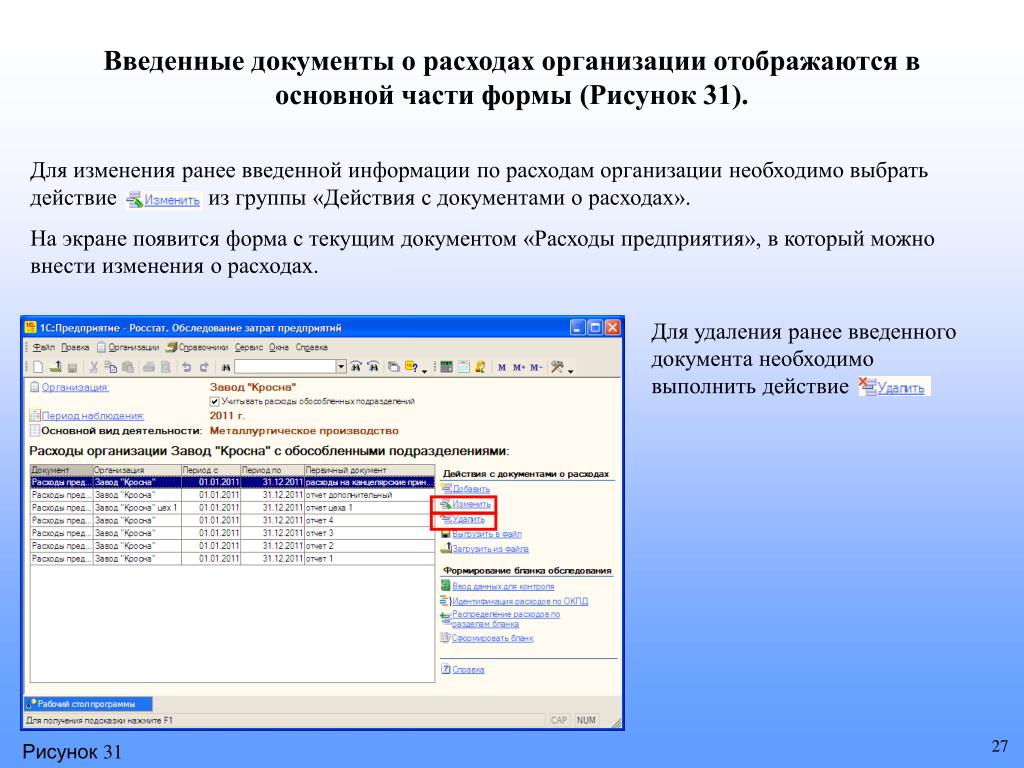Open the Правка menu
This screenshot has width=1024, height=768.
(75, 347)
